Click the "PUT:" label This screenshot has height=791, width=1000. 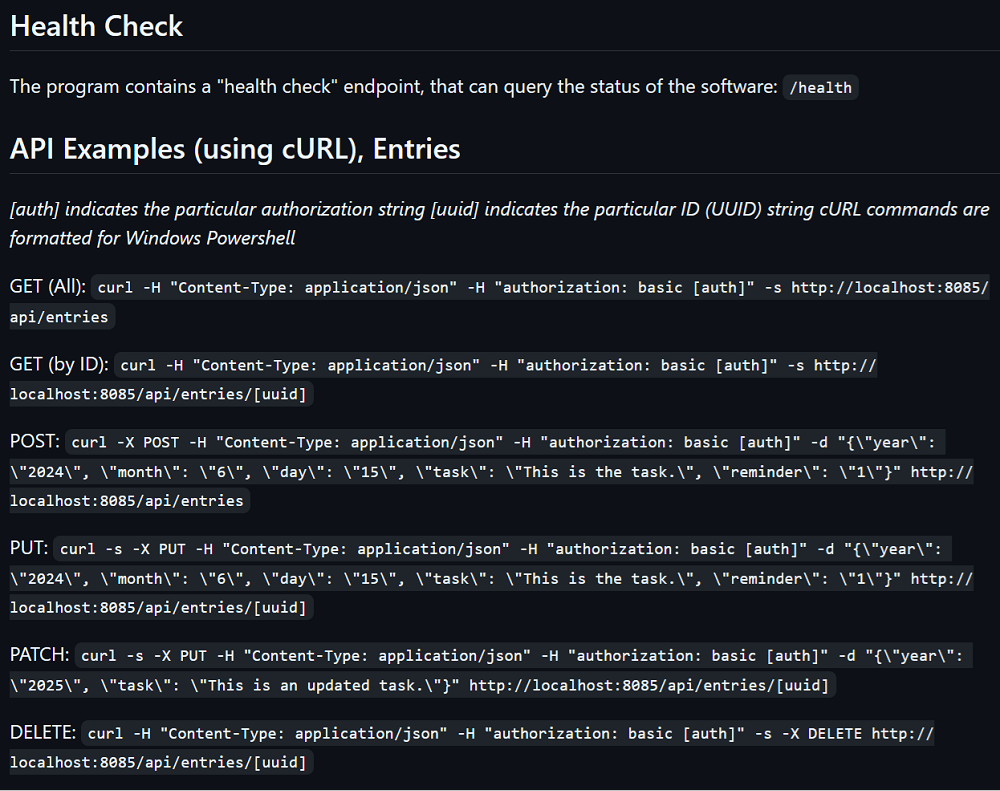click(x=29, y=548)
